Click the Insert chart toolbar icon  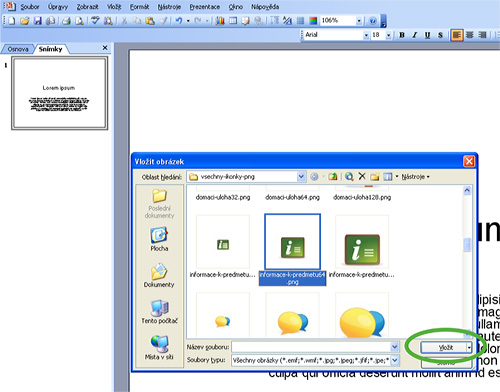coord(220,21)
